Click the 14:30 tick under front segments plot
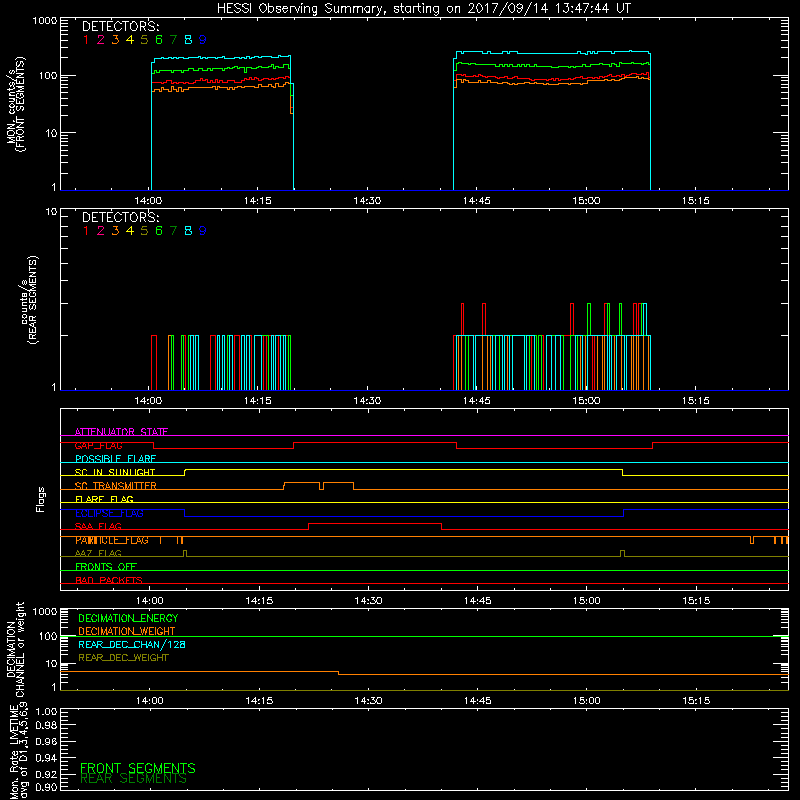The width and height of the screenshot is (800, 800). pyautogui.click(x=367, y=201)
